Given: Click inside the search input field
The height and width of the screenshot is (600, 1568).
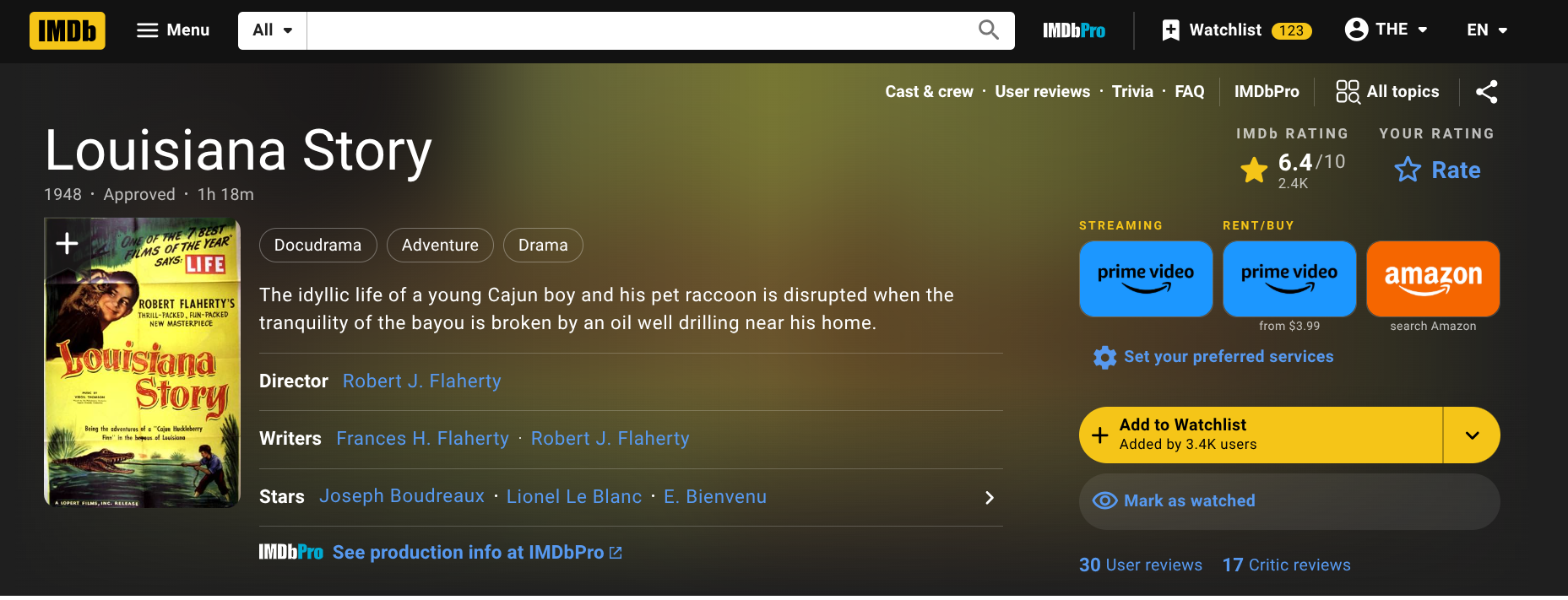Looking at the screenshot, I should click(639, 30).
